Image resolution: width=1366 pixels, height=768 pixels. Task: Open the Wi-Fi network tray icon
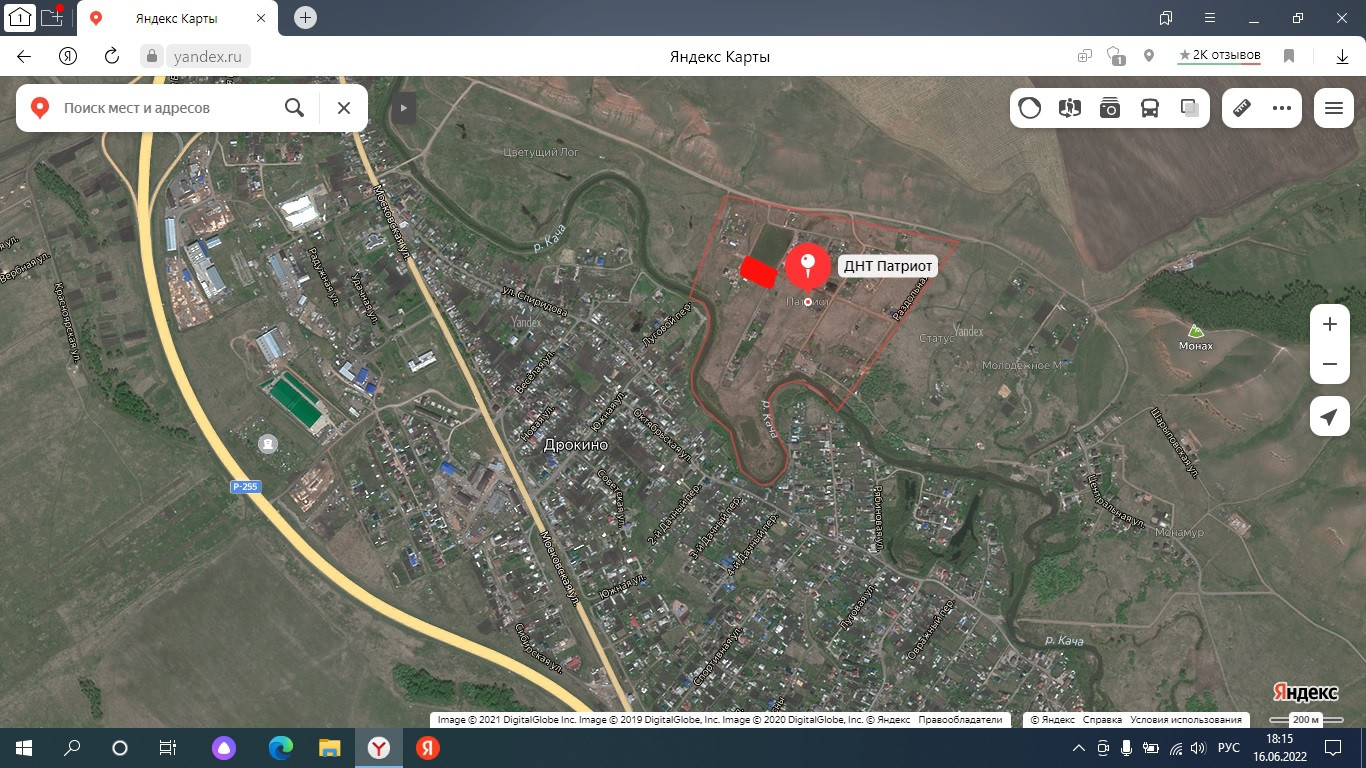pyautogui.click(x=1176, y=748)
